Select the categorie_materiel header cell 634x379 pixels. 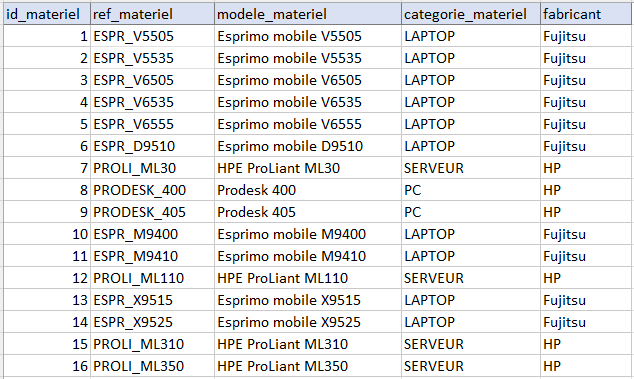pyautogui.click(x=471, y=14)
